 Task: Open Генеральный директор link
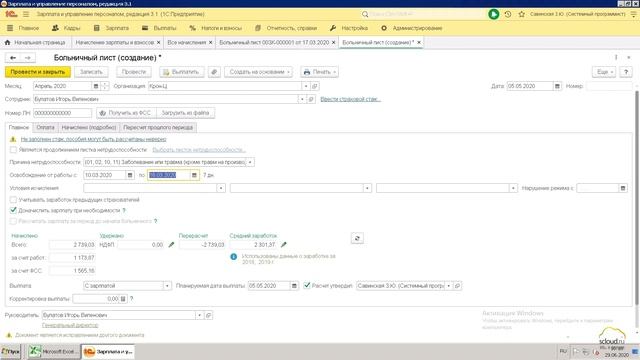[70, 325]
